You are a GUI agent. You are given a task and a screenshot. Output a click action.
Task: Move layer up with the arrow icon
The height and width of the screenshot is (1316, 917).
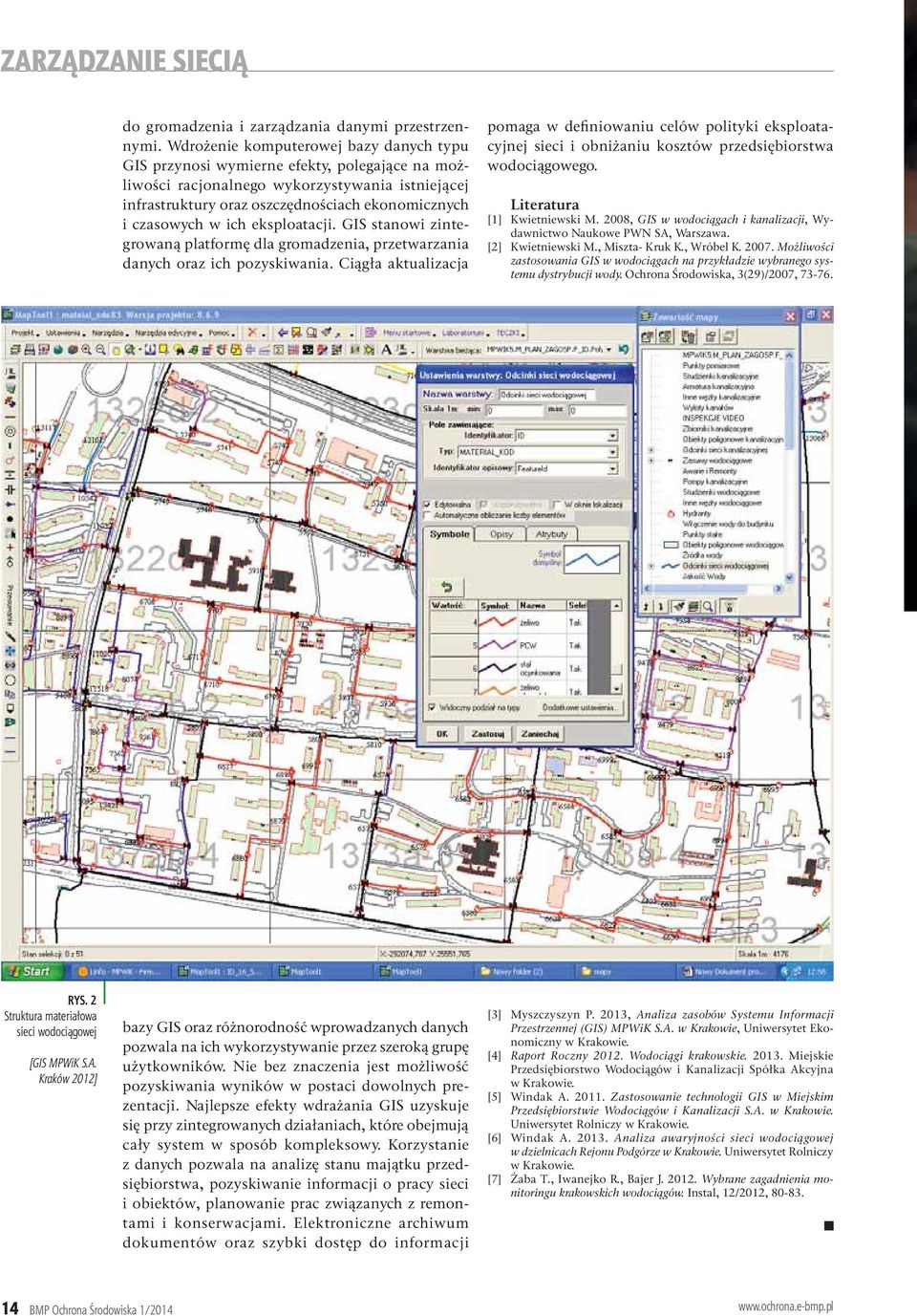[645, 606]
